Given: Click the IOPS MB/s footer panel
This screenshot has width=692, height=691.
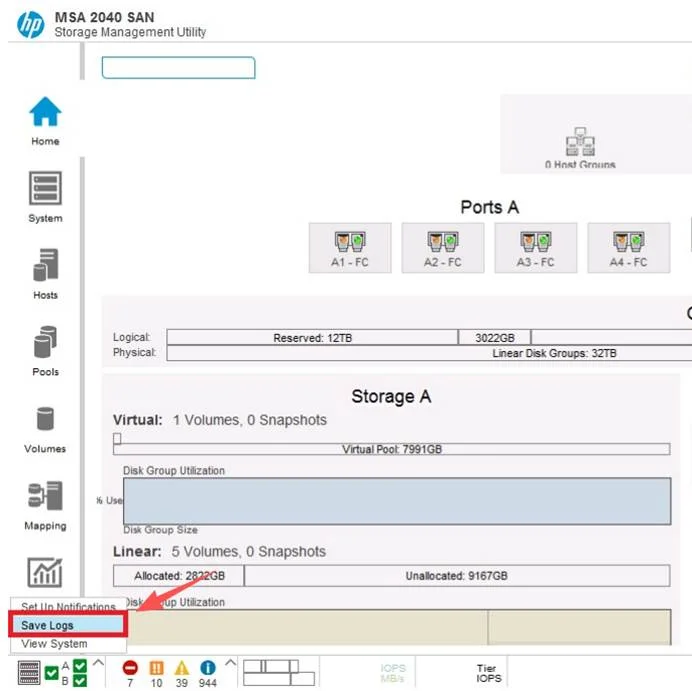Looking at the screenshot, I should [x=392, y=673].
